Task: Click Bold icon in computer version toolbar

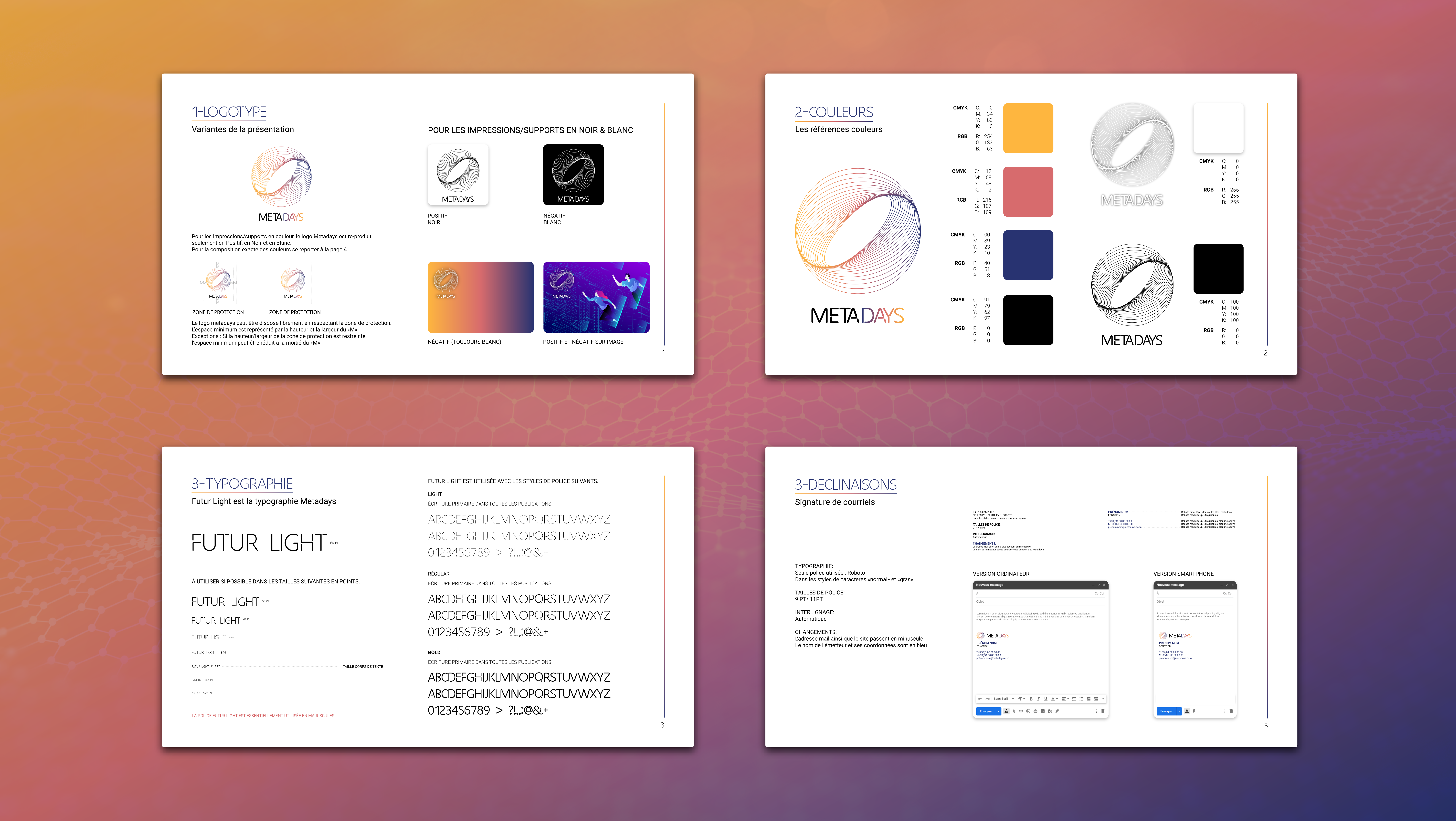Action: coord(1031,699)
